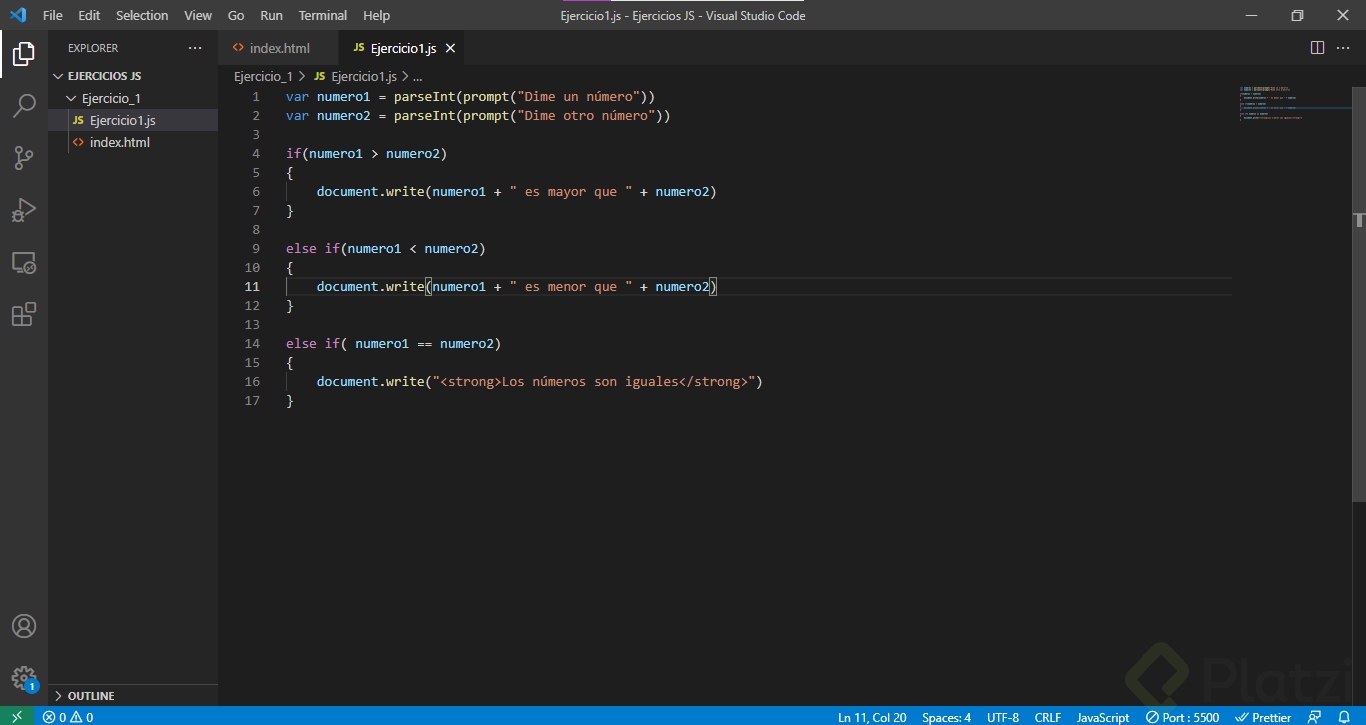
Task: Open editor more actions ellipsis
Action: 1343,48
